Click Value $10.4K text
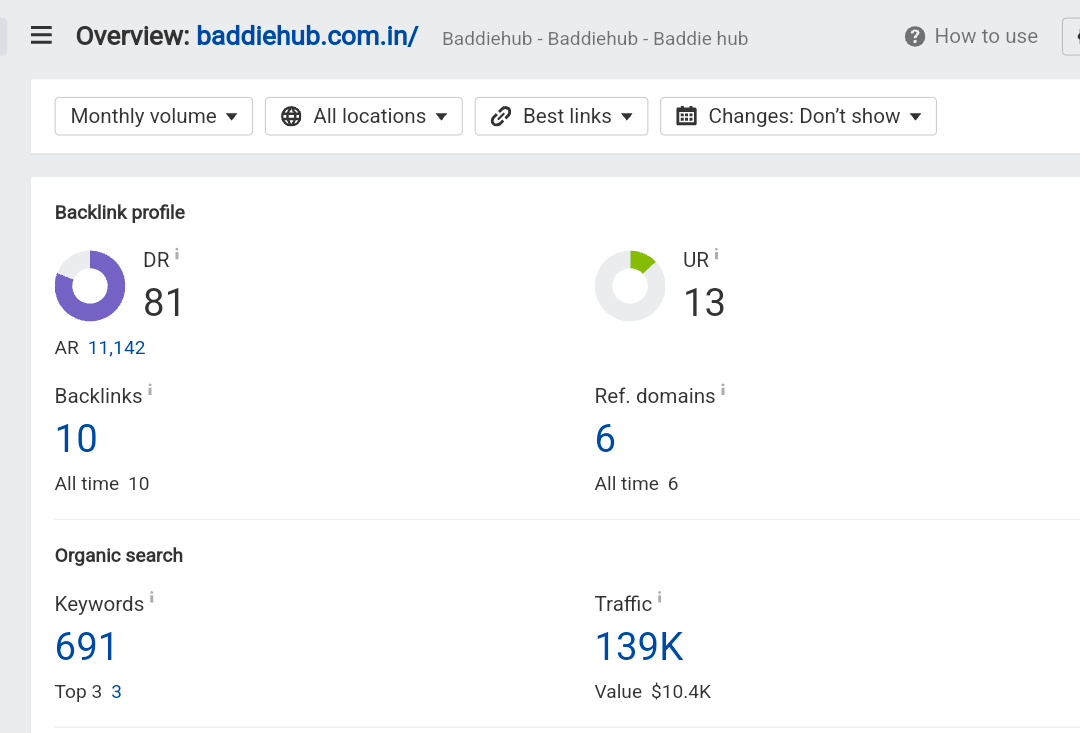This screenshot has width=1080, height=733. pos(653,692)
